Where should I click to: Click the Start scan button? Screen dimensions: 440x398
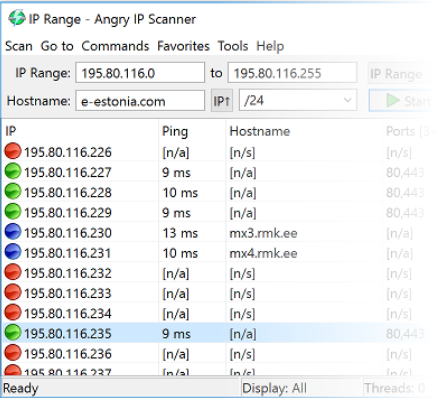pos(402,100)
